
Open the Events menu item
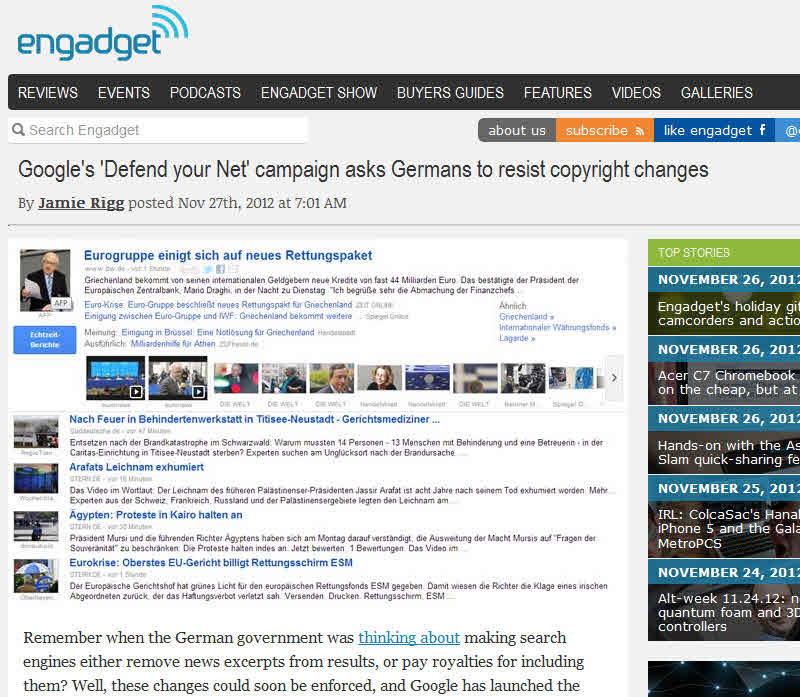pos(124,93)
